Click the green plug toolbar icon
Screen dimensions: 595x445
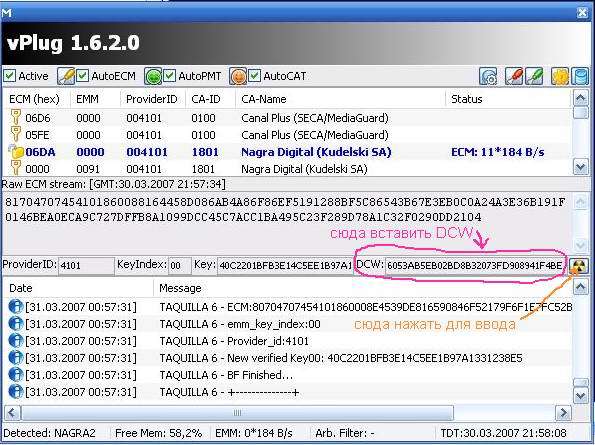click(534, 76)
